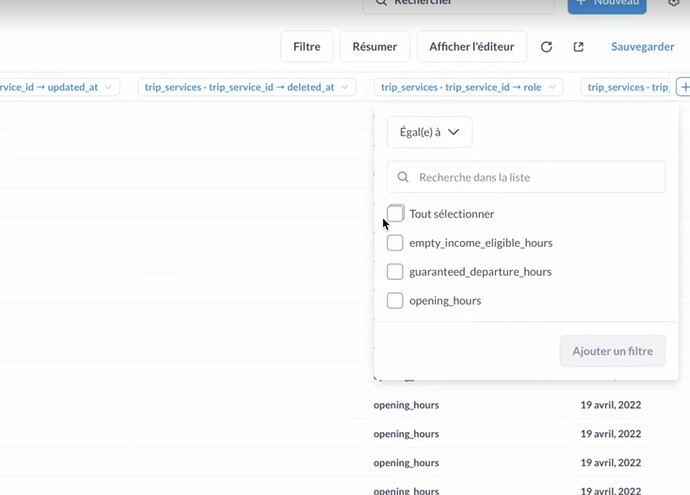Select the updated_at column header label
Screen dimensions: 690x495
[49, 87]
